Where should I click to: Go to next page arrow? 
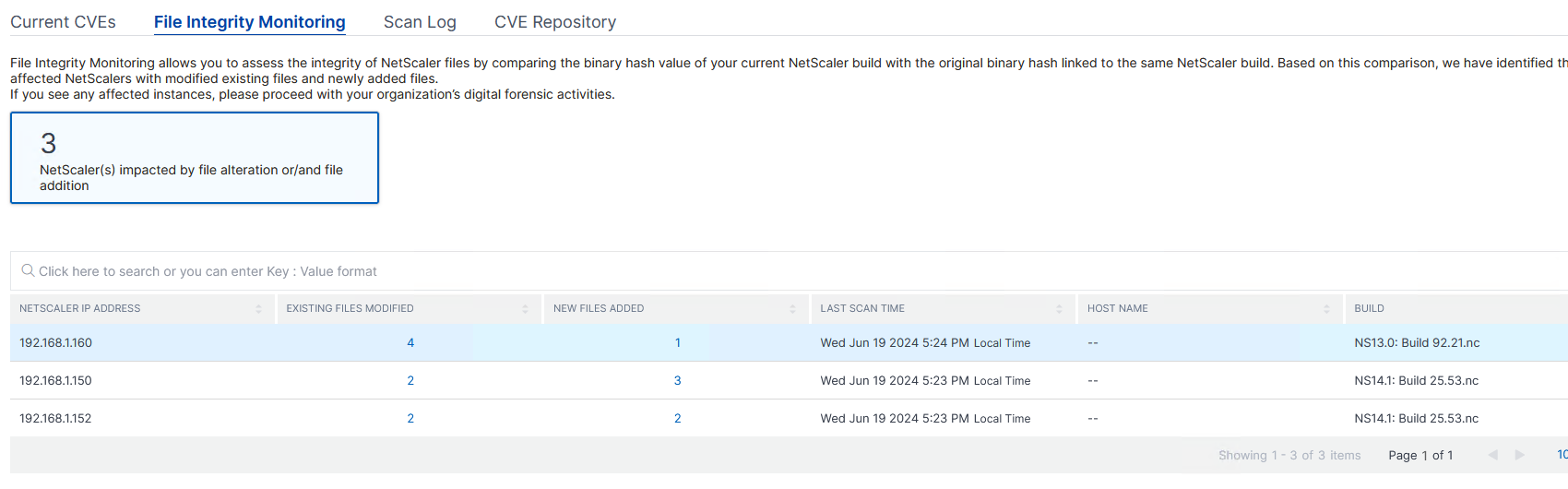point(1519,455)
